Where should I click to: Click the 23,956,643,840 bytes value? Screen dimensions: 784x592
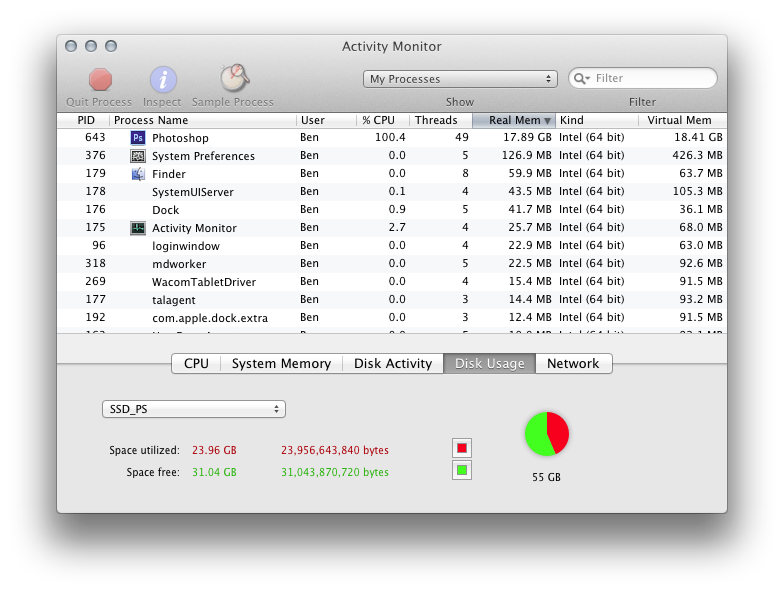coord(334,450)
